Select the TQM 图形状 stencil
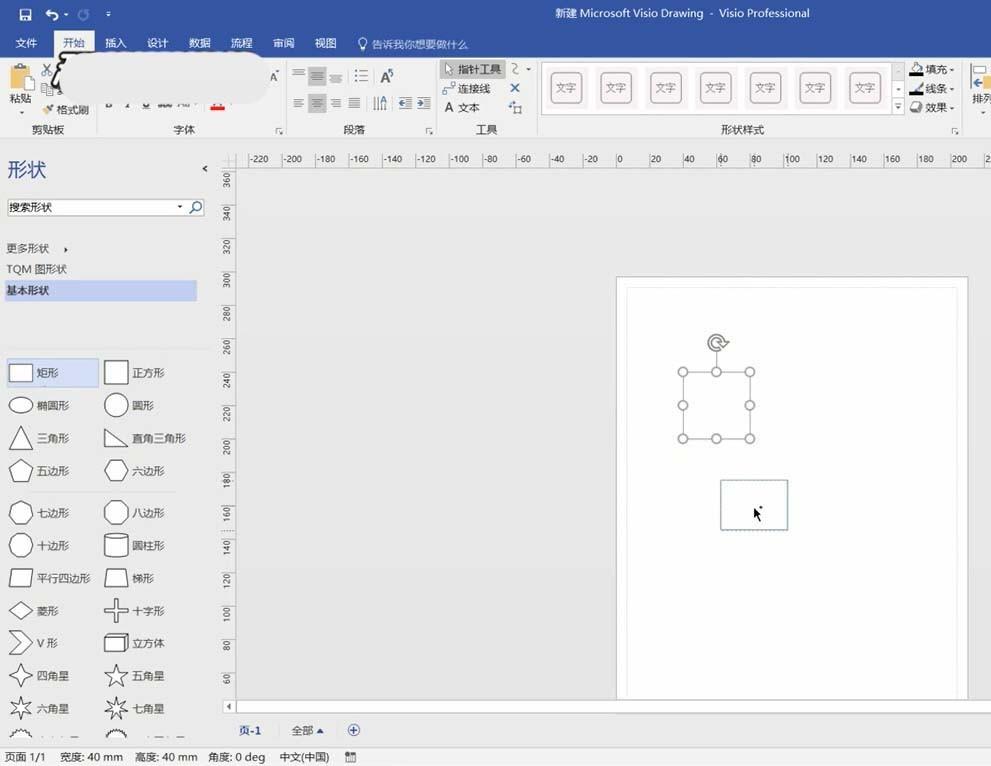This screenshot has height=766, width=991. point(37,269)
